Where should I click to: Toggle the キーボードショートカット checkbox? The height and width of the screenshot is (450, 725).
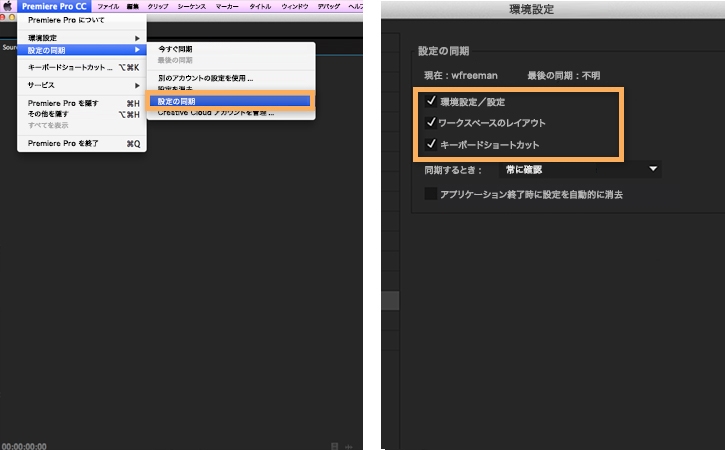(431, 144)
